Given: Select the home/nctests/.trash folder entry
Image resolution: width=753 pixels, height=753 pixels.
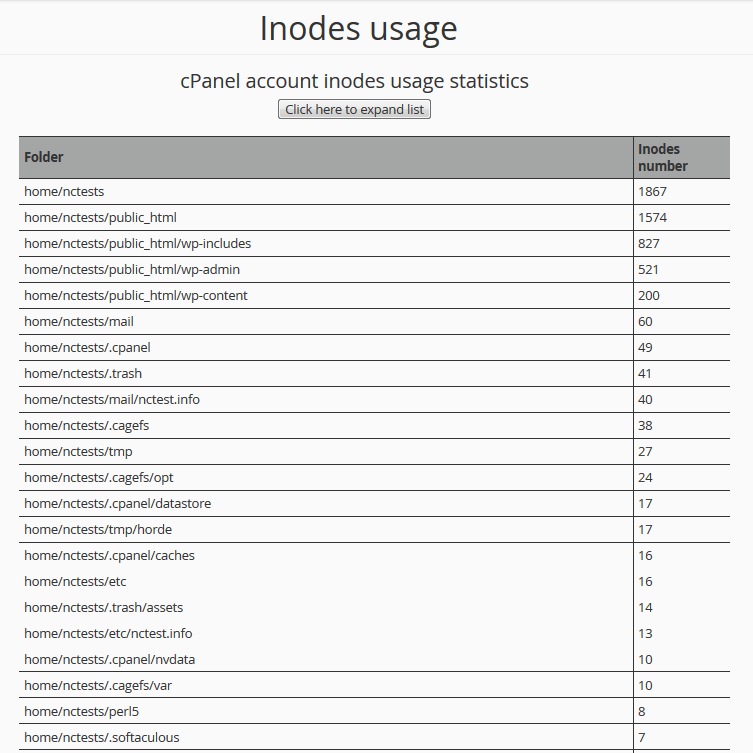Looking at the screenshot, I should pyautogui.click(x=375, y=373).
